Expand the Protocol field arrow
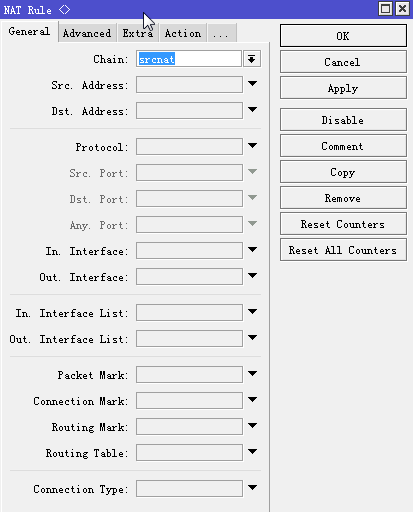The height and width of the screenshot is (512, 413). click(x=252, y=145)
